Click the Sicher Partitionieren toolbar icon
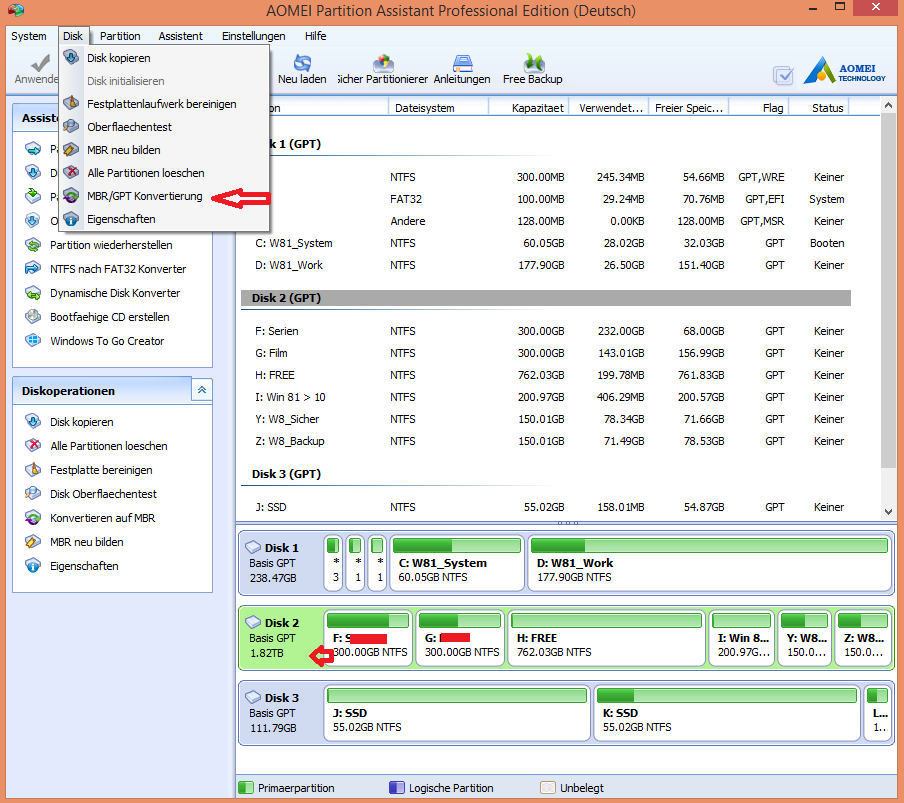 [383, 63]
